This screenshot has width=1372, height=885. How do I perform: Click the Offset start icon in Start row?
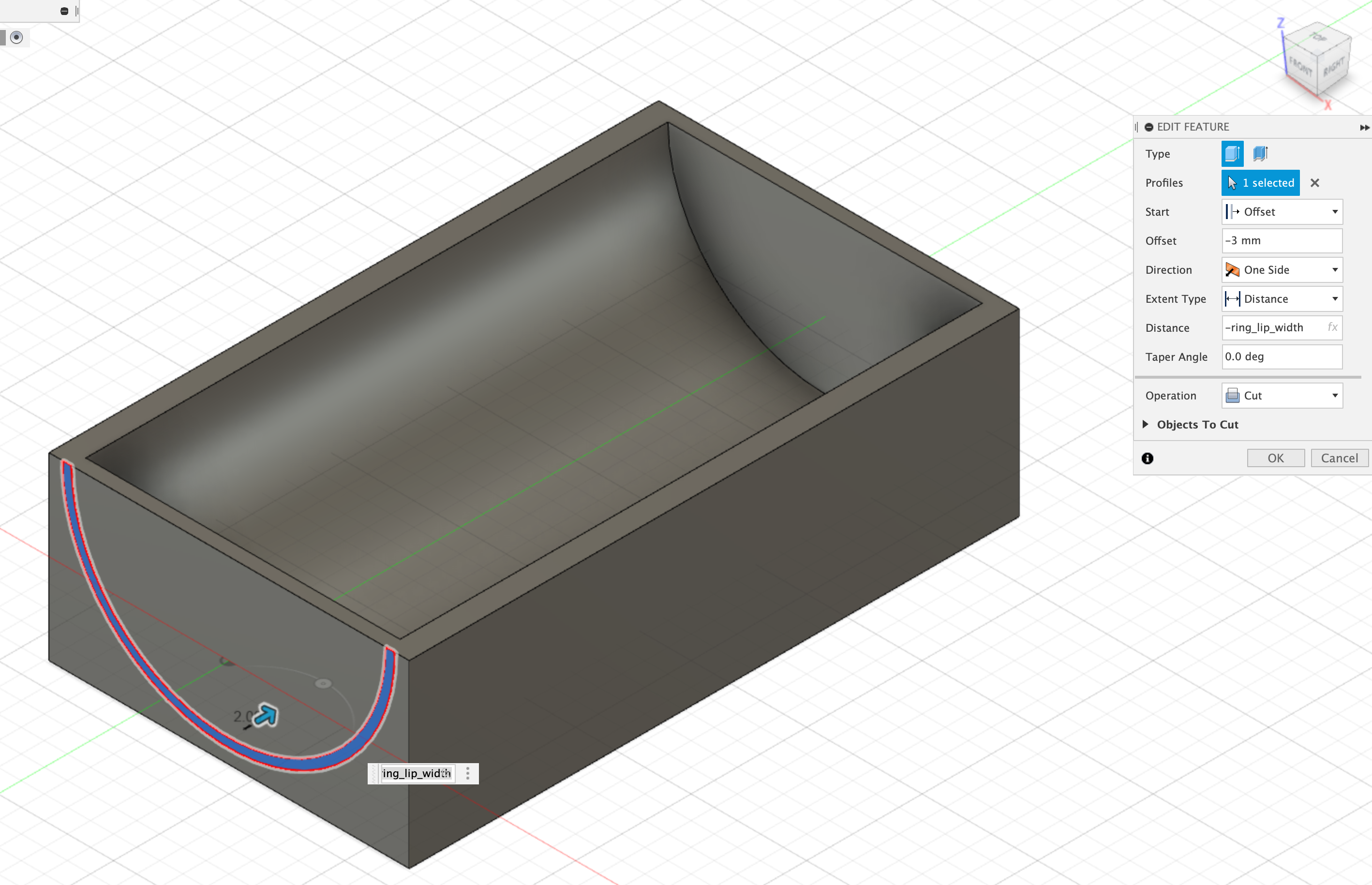click(x=1233, y=211)
